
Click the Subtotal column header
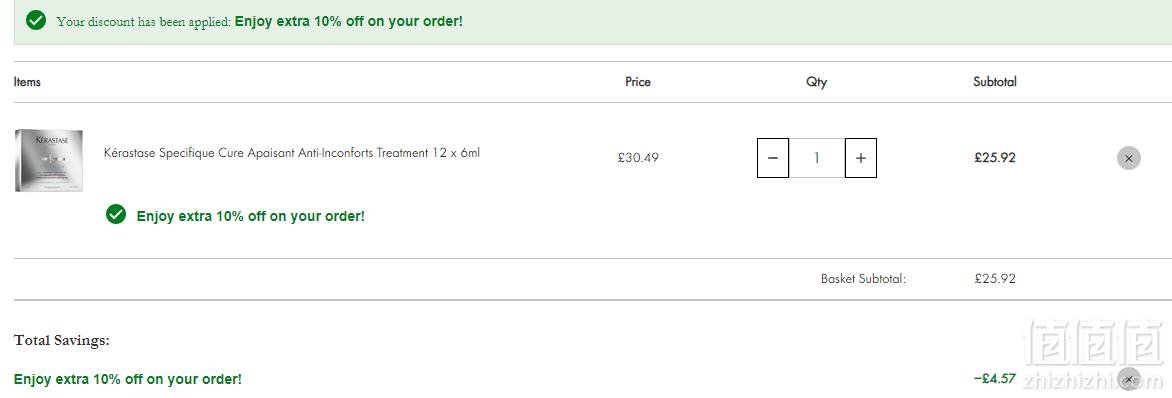[995, 82]
